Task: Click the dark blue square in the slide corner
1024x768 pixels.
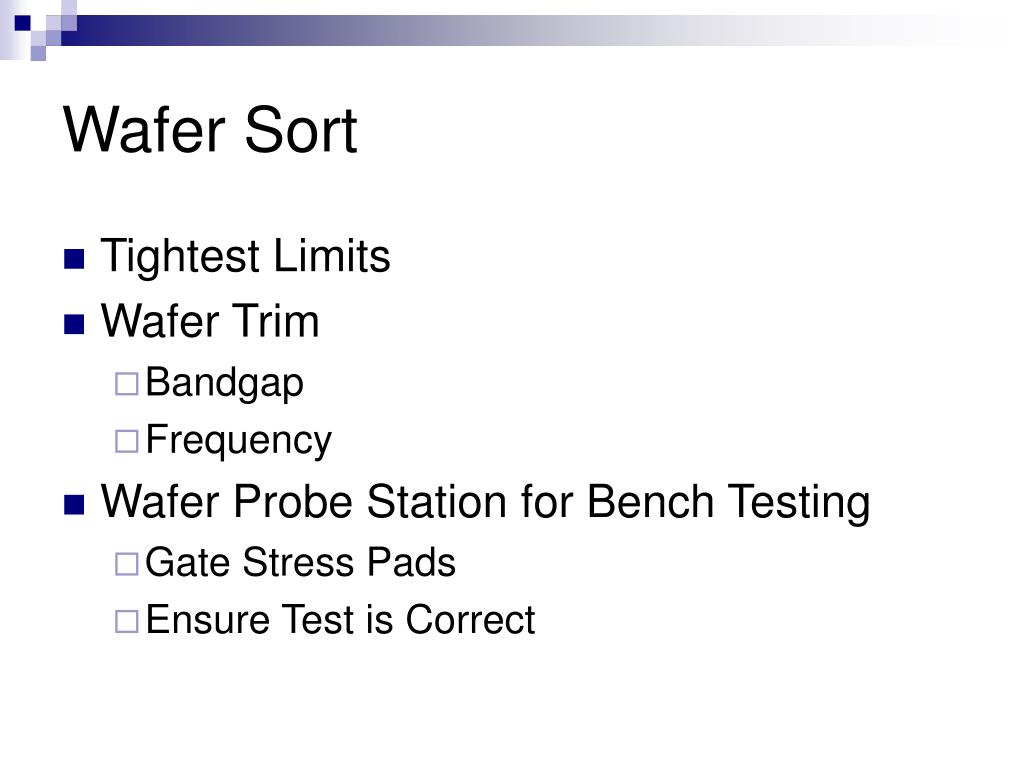Action: point(22,23)
